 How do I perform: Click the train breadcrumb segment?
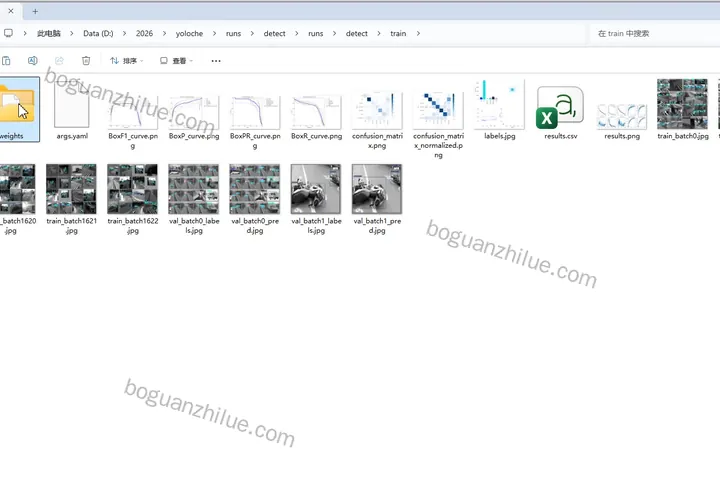click(x=398, y=34)
